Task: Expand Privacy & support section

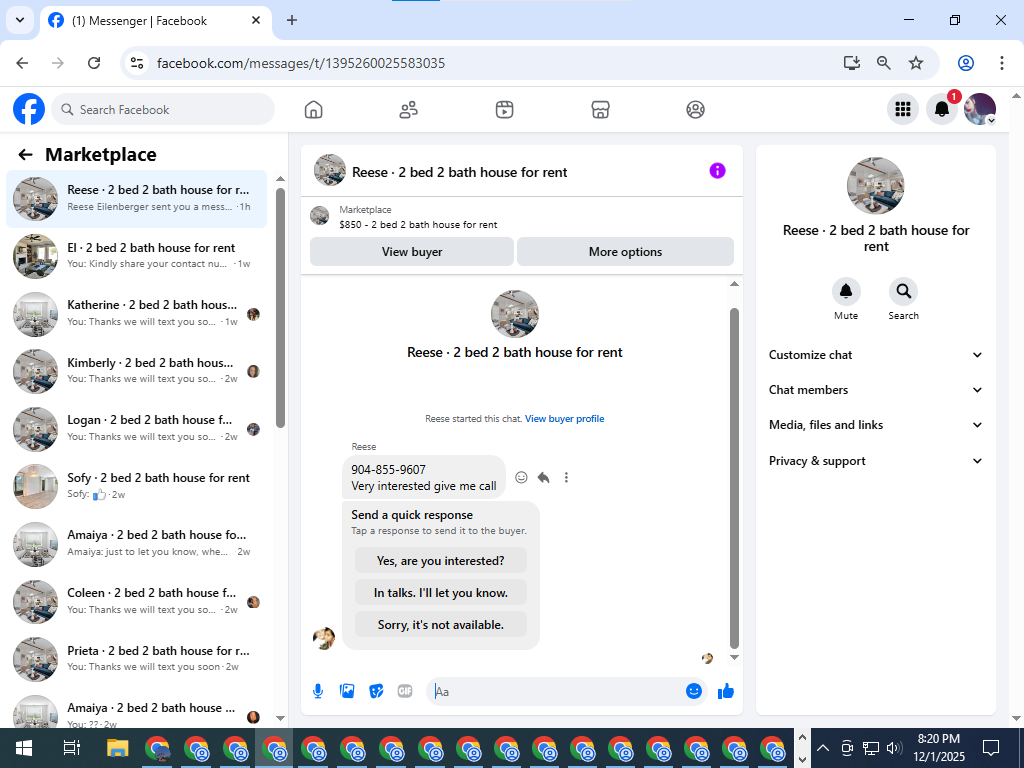Action: (x=875, y=461)
